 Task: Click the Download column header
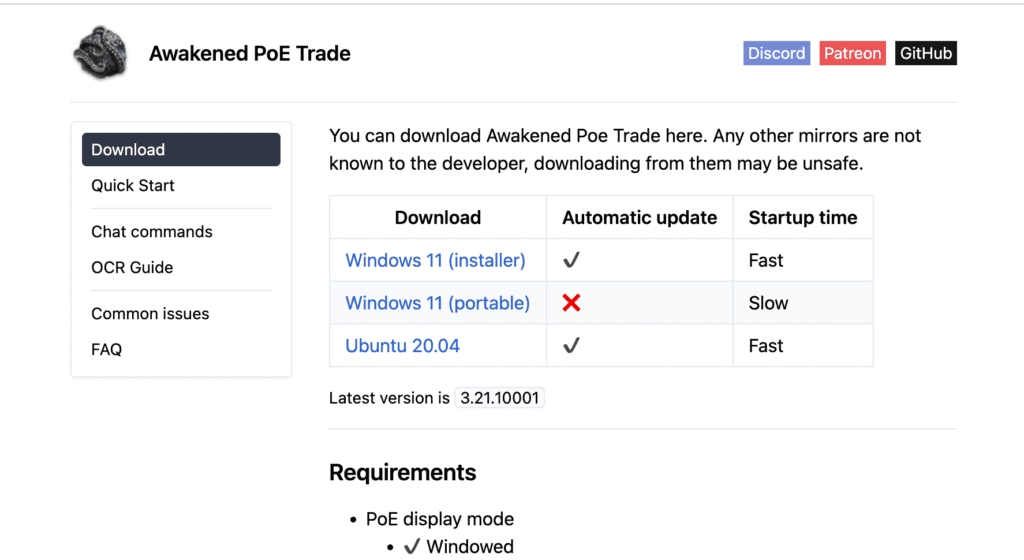[x=438, y=217]
